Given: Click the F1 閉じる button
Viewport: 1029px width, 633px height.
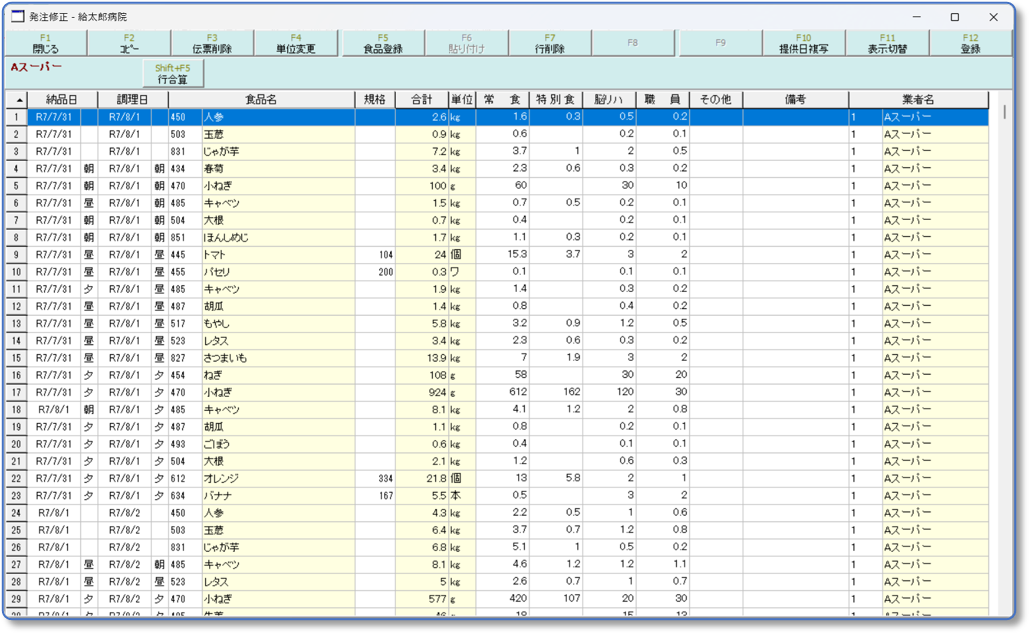Looking at the screenshot, I should click(45, 43).
